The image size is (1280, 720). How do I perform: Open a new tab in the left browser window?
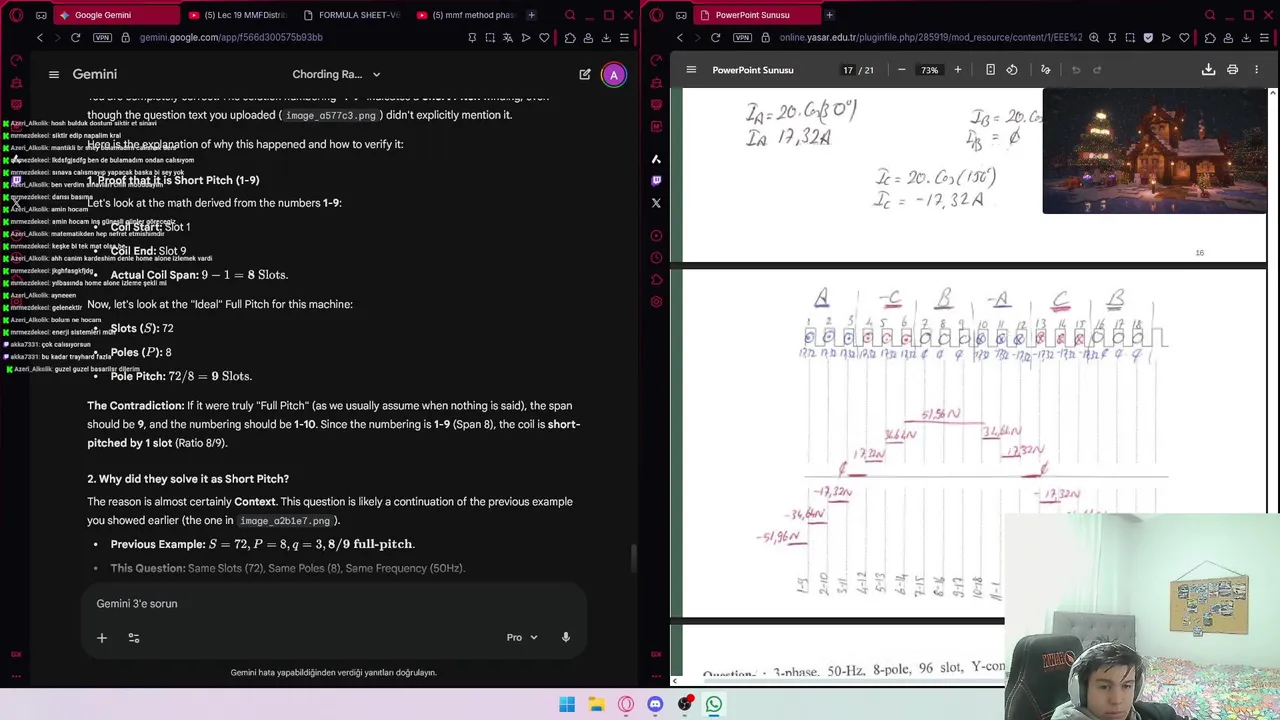pos(531,15)
